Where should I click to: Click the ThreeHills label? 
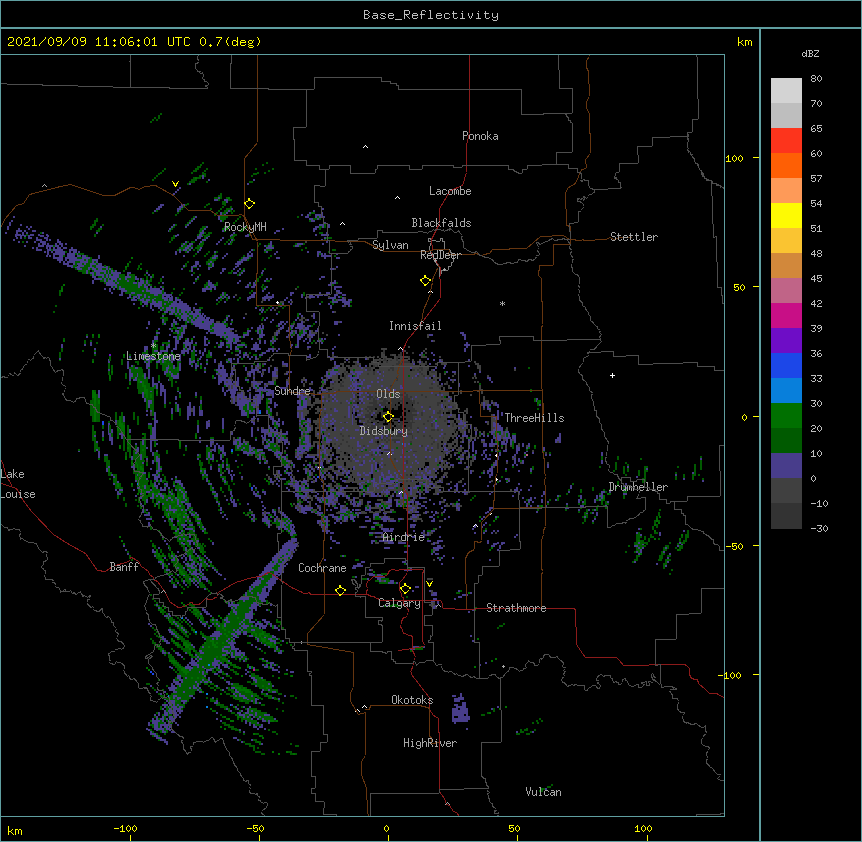click(534, 418)
